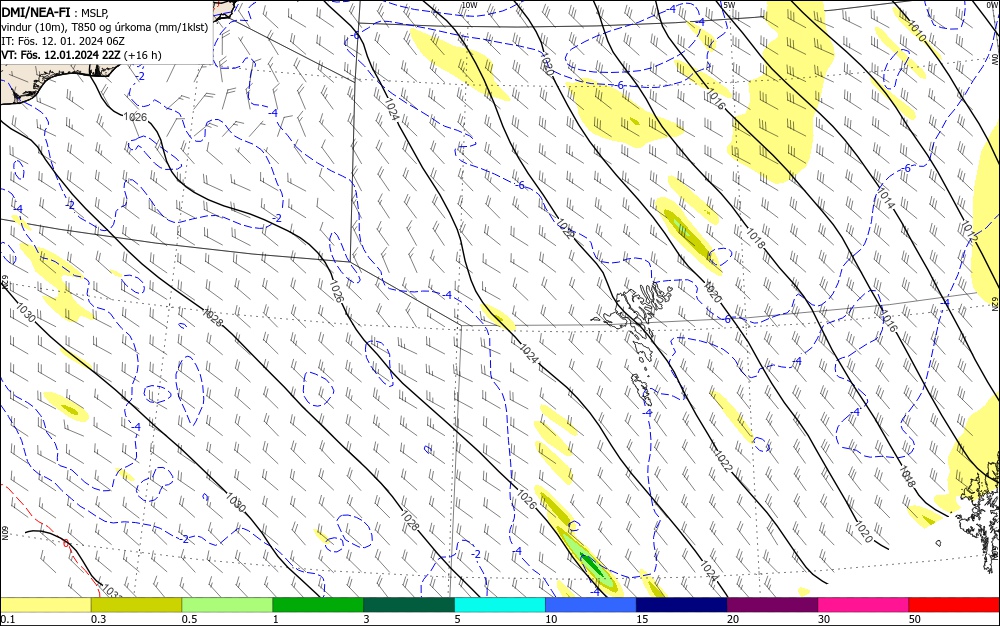The width and height of the screenshot is (1000, 626).
Task: Click the '0.1' legend scale value
Action: [8, 619]
